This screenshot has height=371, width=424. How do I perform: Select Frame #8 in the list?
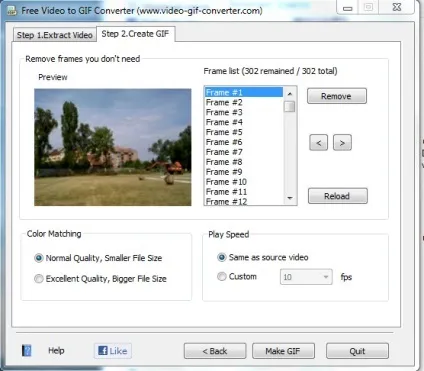(x=244, y=162)
